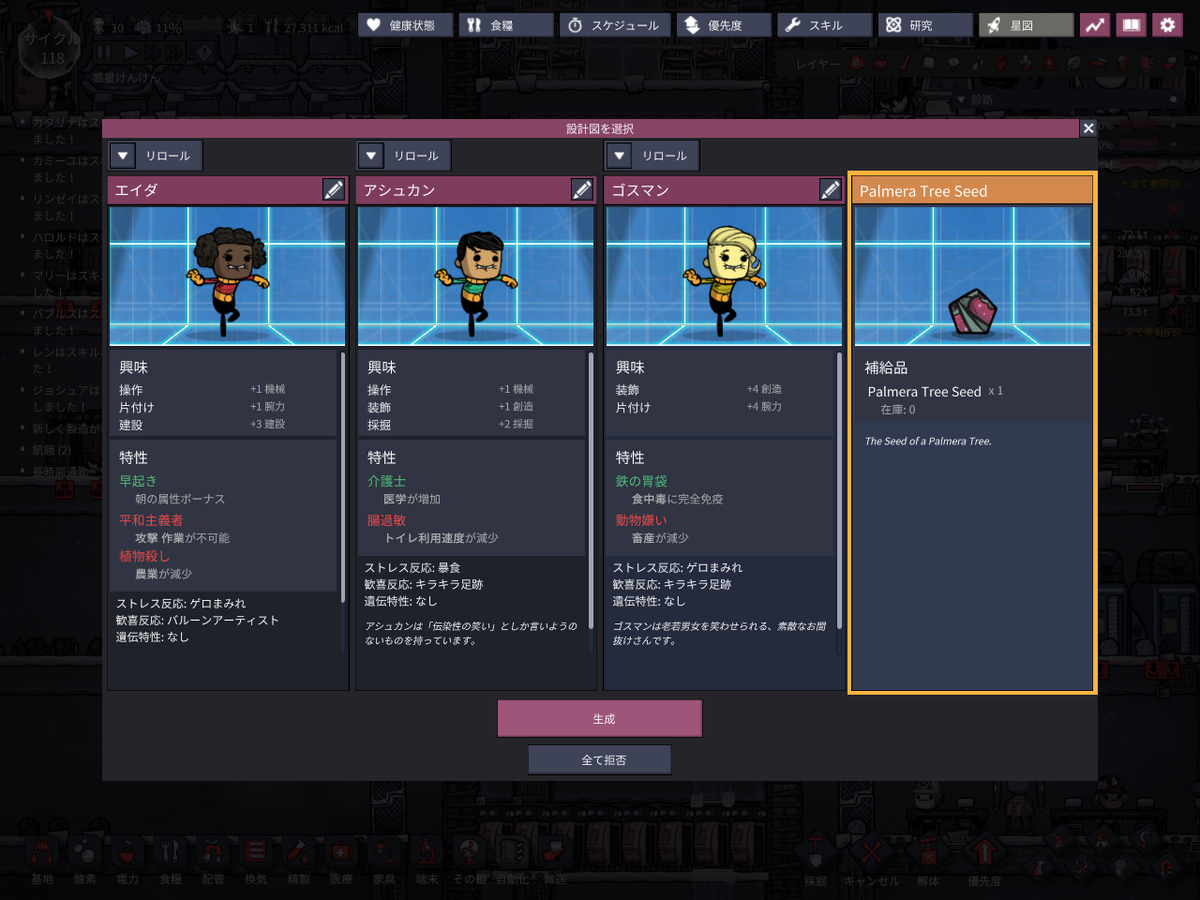Reroll the アシュカン duplicant card
This screenshot has width=1200, height=900.
coord(417,156)
